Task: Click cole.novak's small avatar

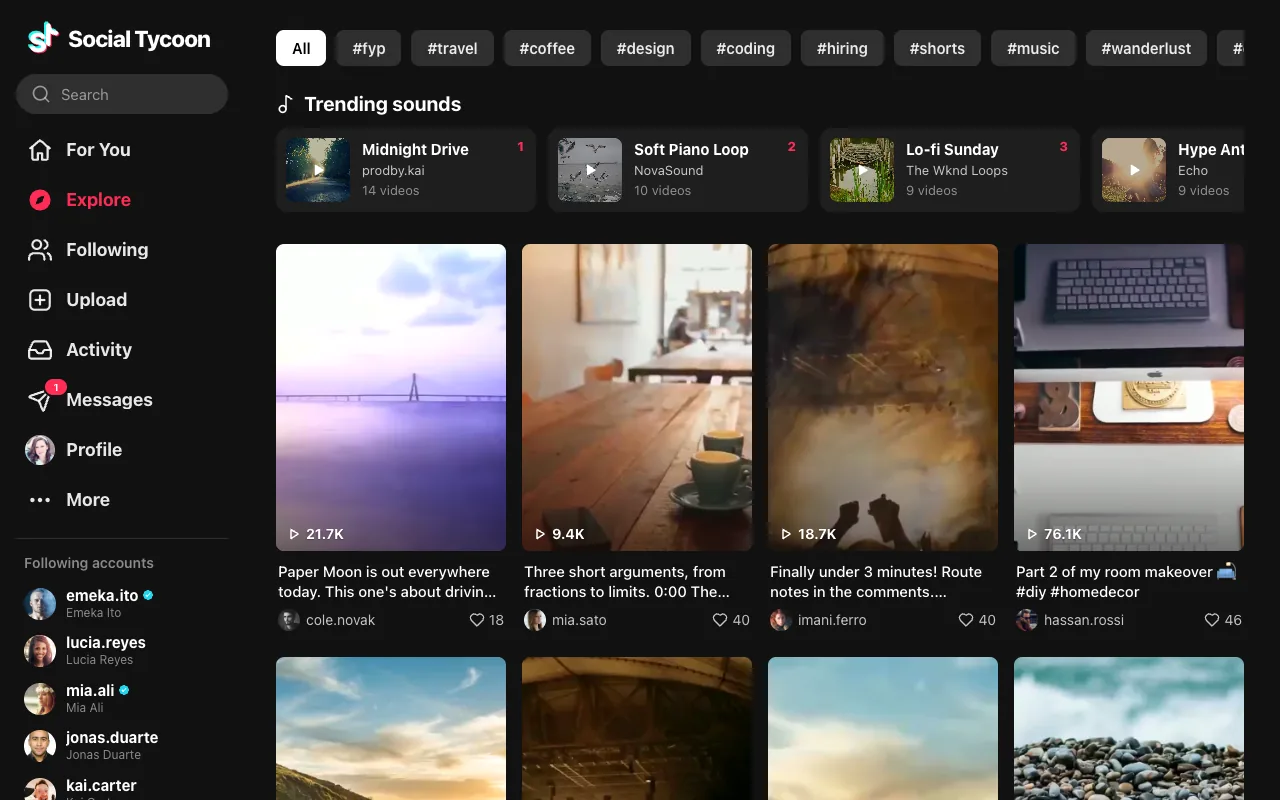Action: click(x=289, y=620)
